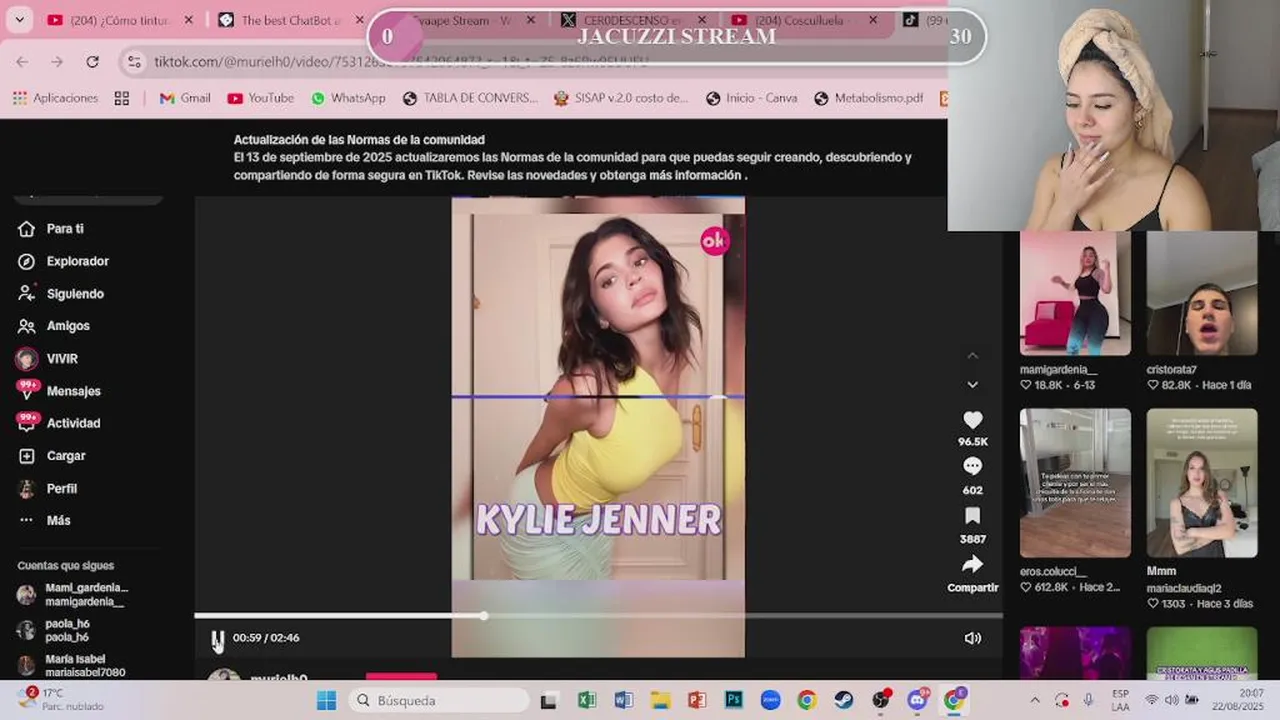Viewport: 1280px width, 720px height.
Task: Open the SISAP v.2.0 bookmark
Action: point(620,98)
